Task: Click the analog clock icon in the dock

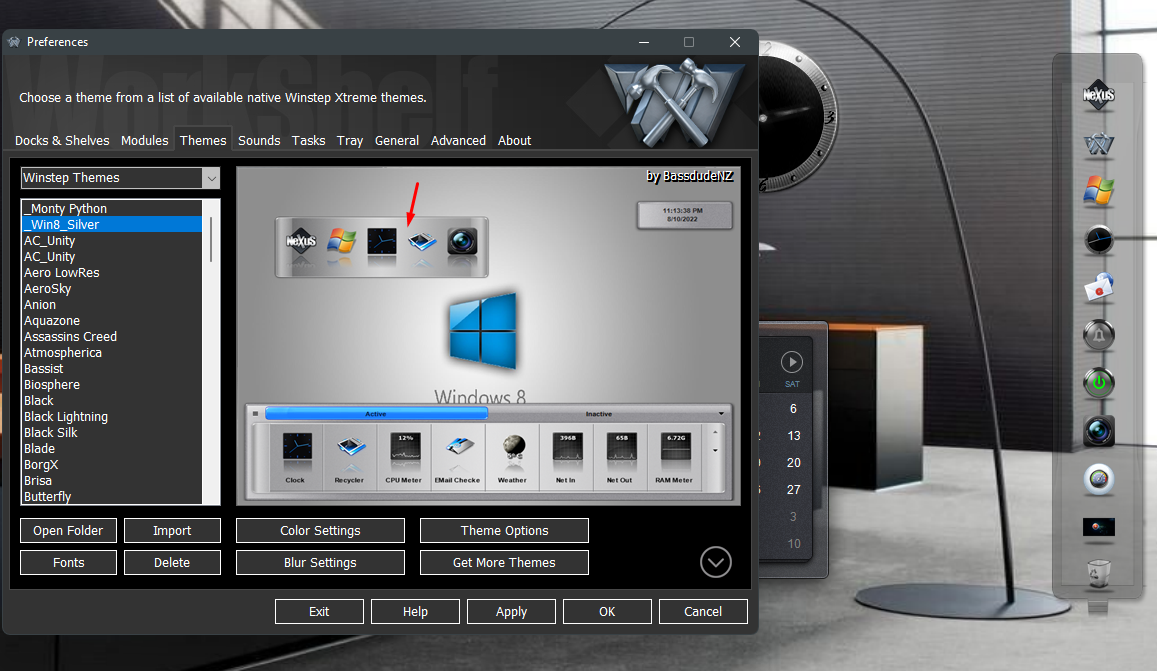Action: (1098, 239)
